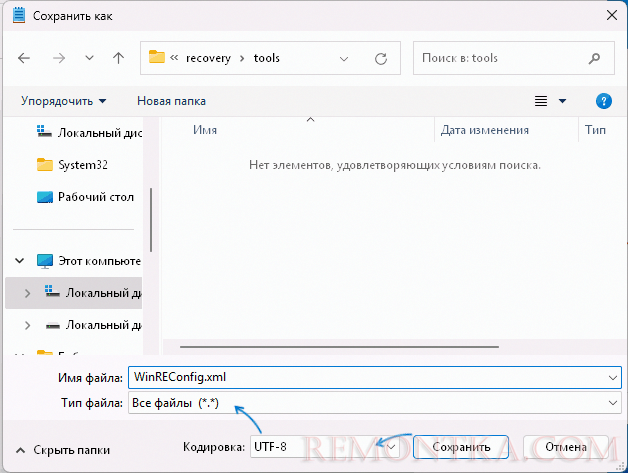Go up one folder level
The height and width of the screenshot is (473, 628).
coord(118,58)
